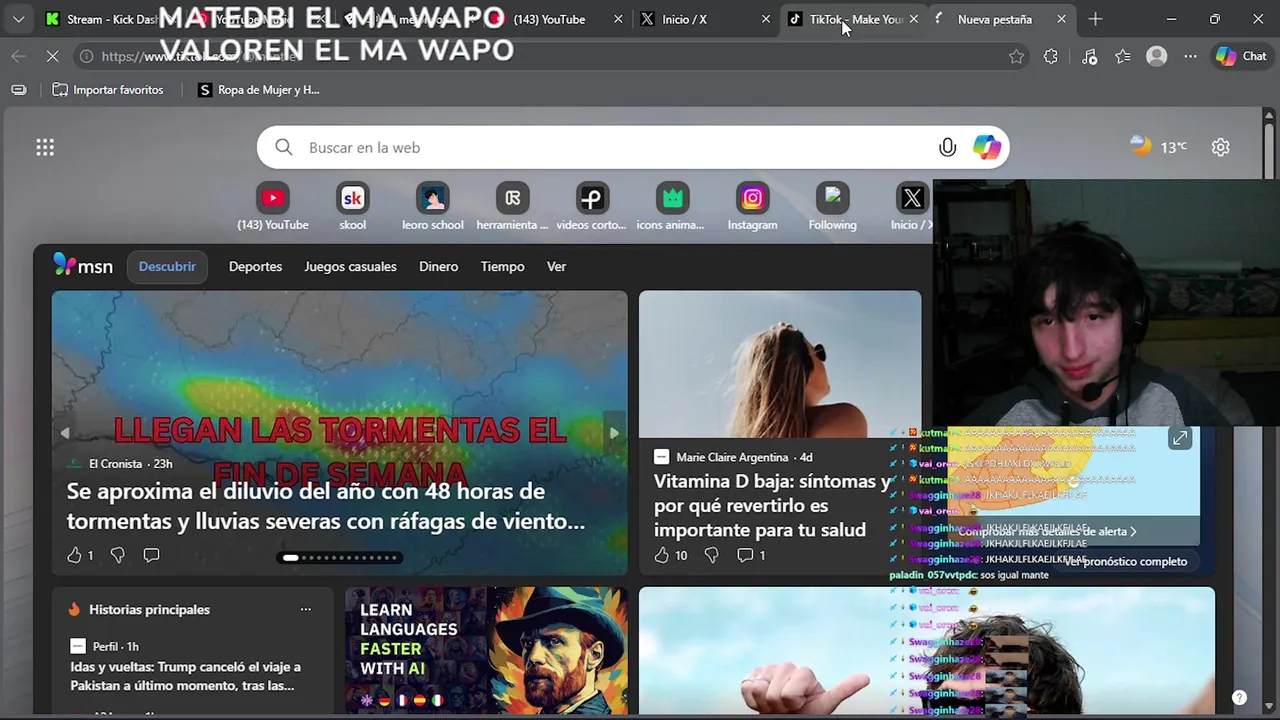The height and width of the screenshot is (720, 1280).
Task: Open page settings gear icon
Action: [x=1220, y=147]
